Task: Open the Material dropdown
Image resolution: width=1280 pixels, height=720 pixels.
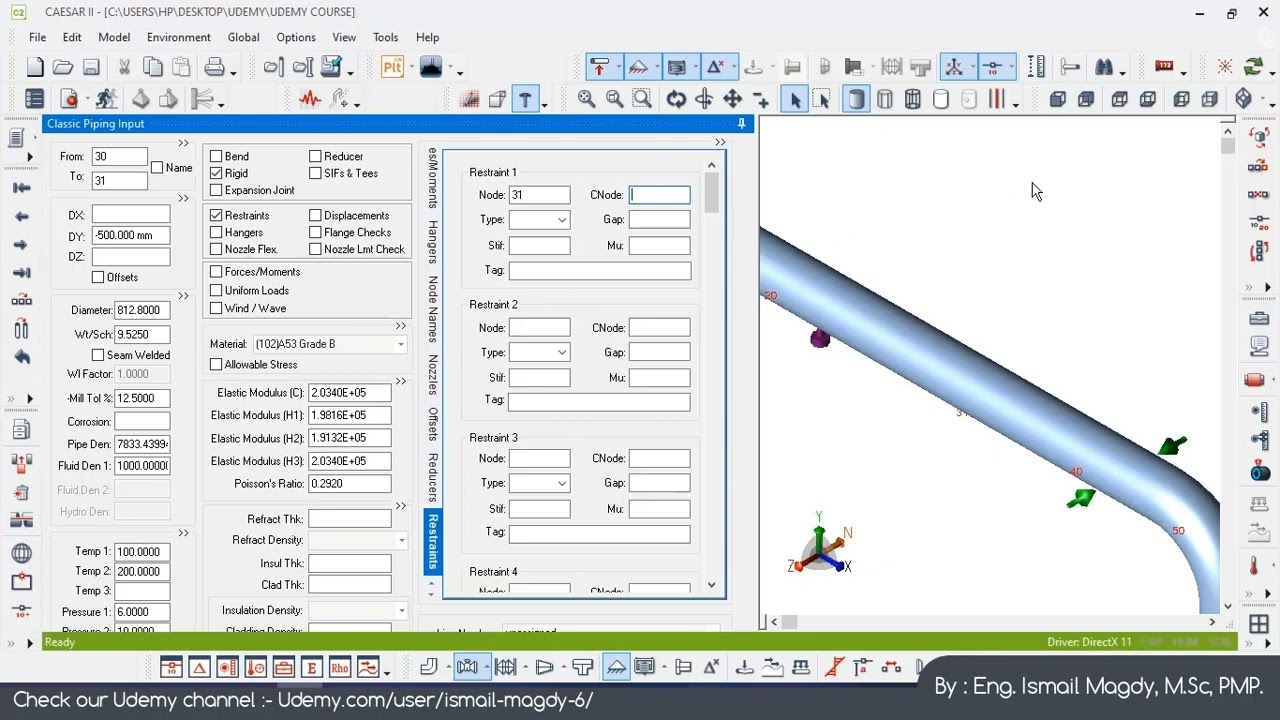Action: click(x=400, y=345)
